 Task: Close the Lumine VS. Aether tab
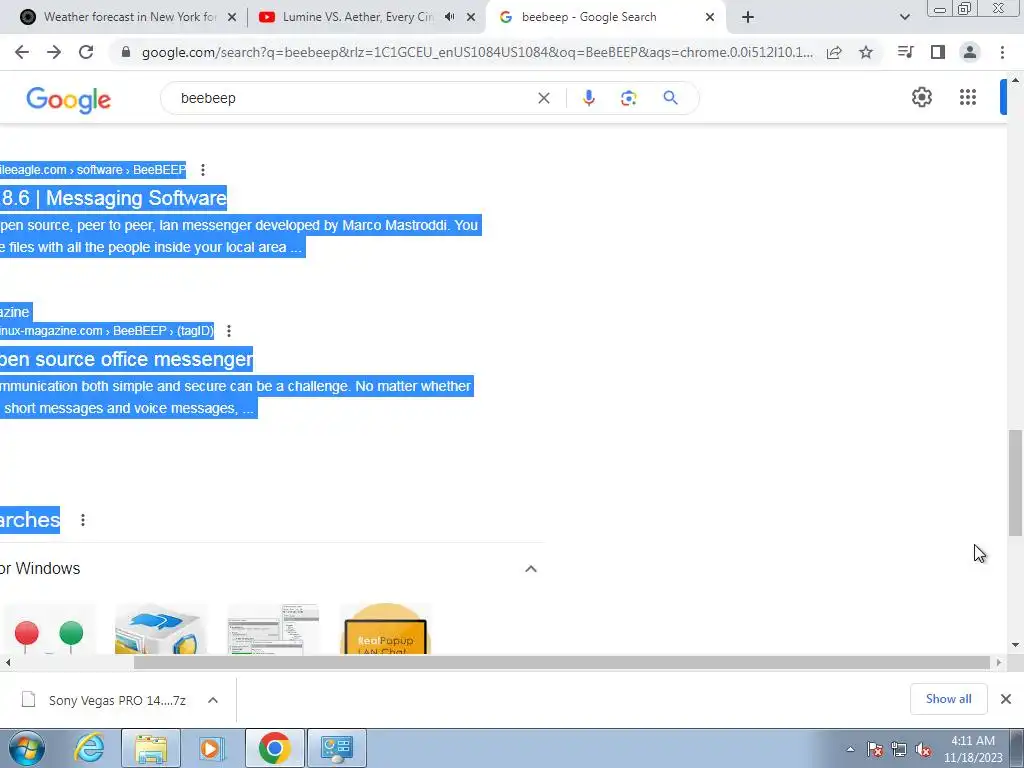point(471,17)
